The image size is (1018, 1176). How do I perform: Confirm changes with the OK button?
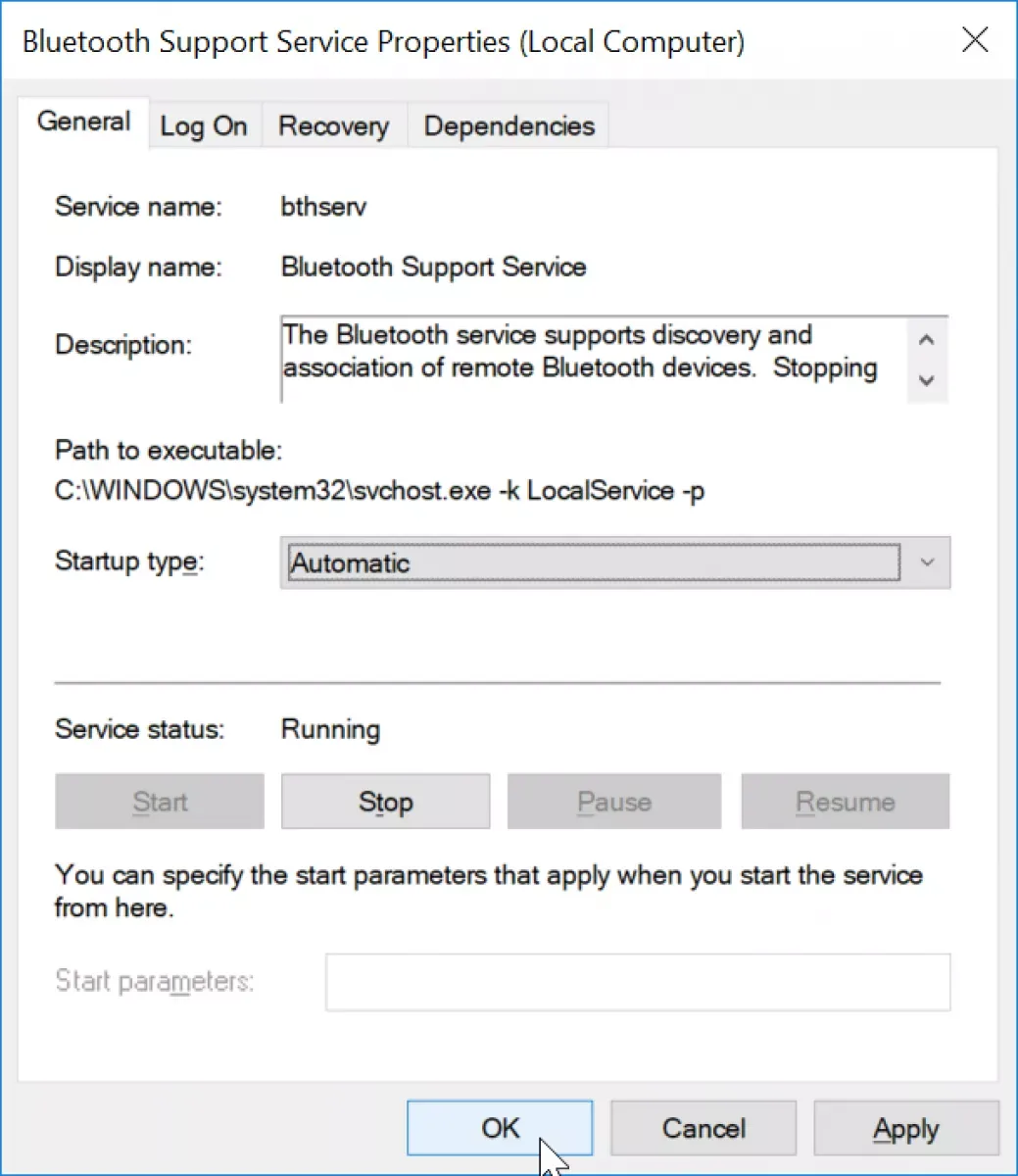[x=500, y=1128]
